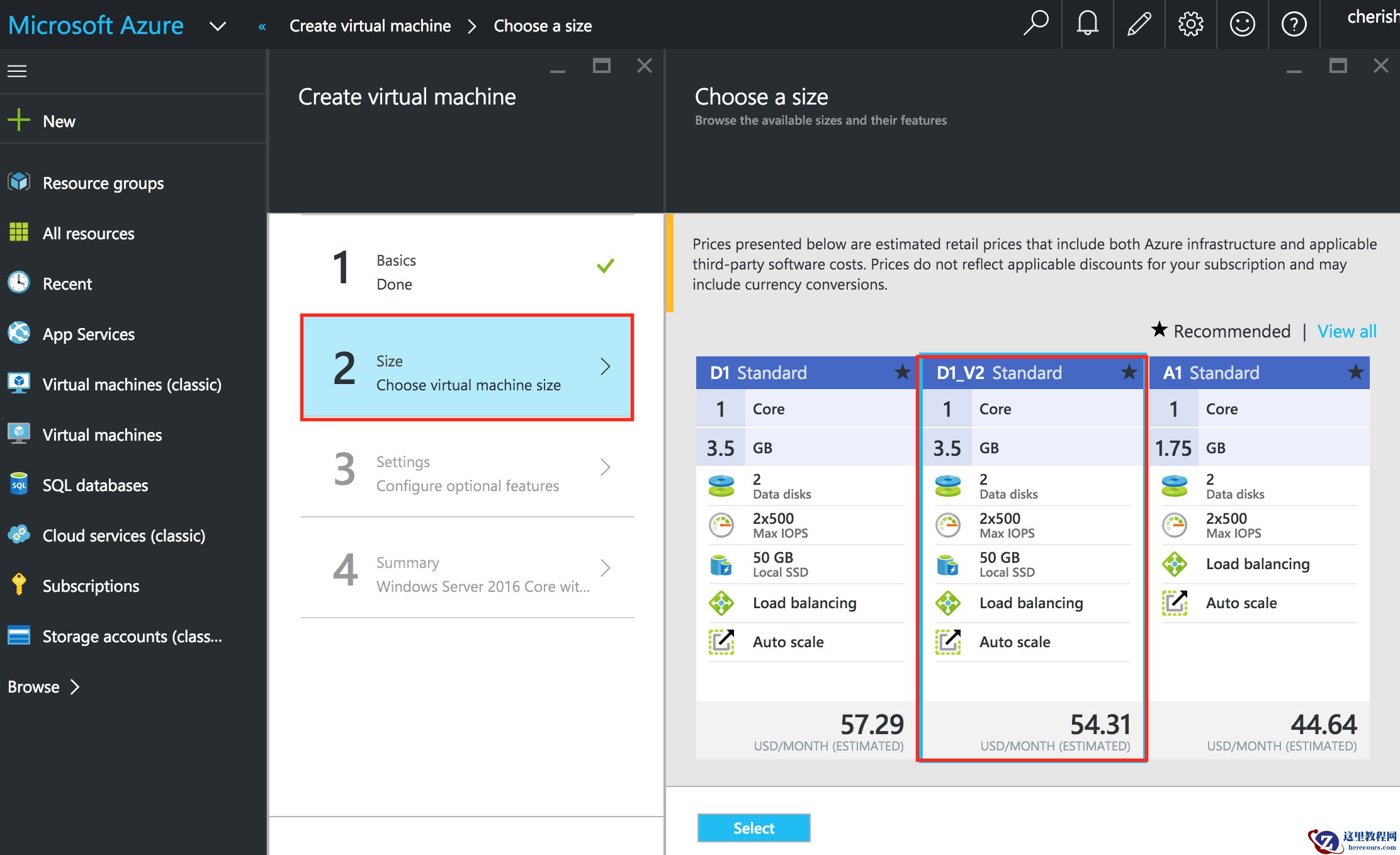This screenshot has height=855, width=1400.
Task: Click D1_V2 Standard 2x500 Max IOPS
Action: pos(1032,525)
